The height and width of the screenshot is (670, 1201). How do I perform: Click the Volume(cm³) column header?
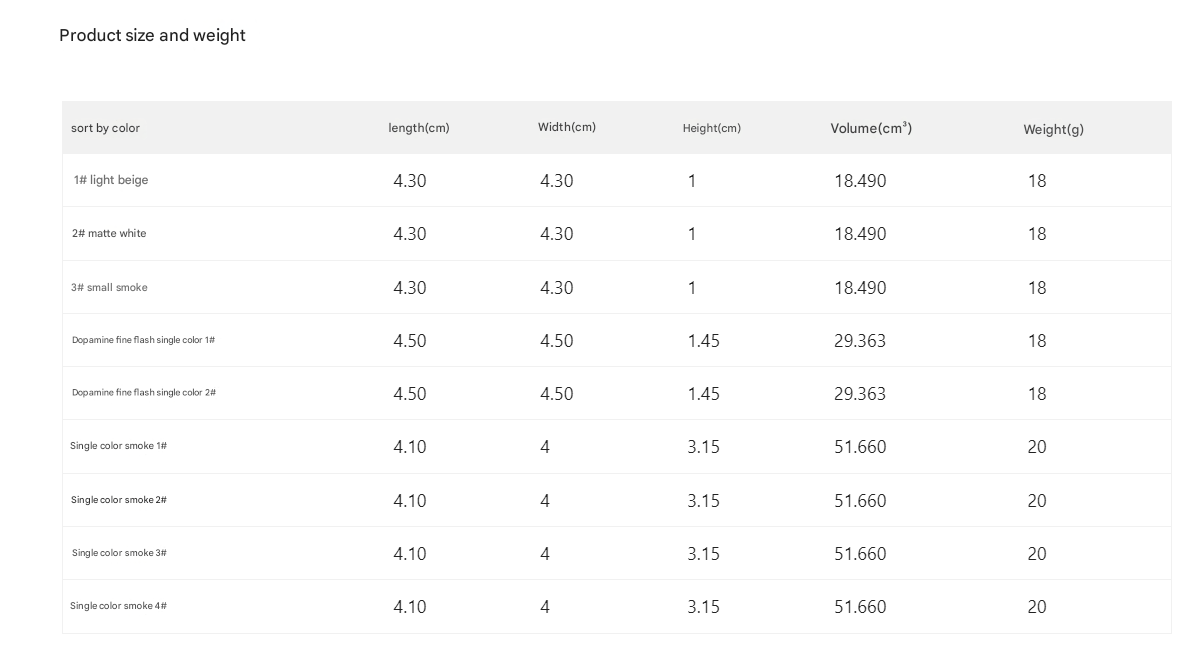tap(871, 128)
